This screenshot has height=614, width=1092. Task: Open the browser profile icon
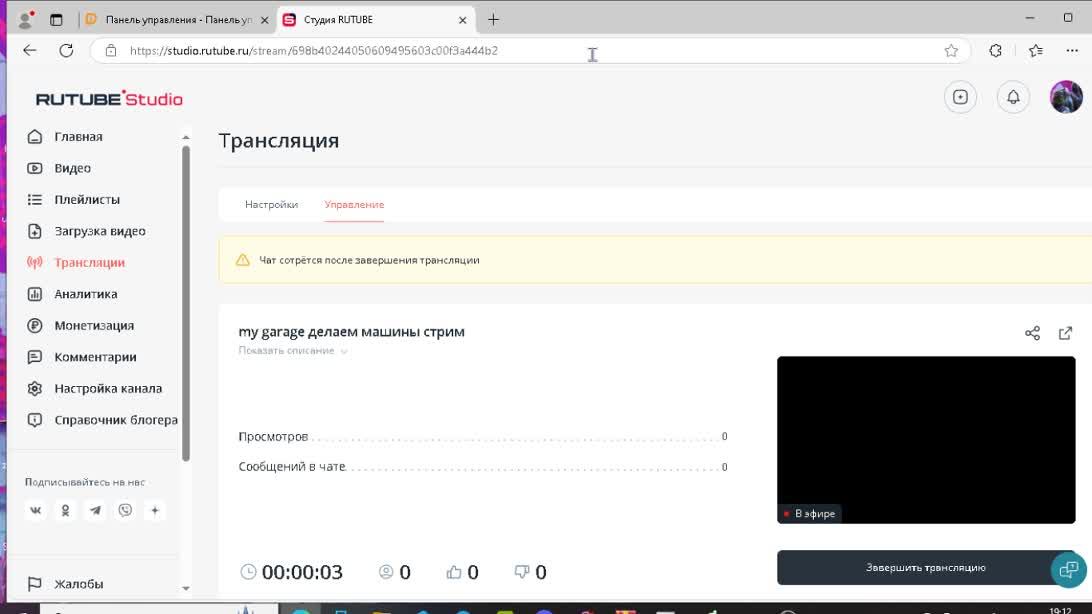[x=26, y=19]
